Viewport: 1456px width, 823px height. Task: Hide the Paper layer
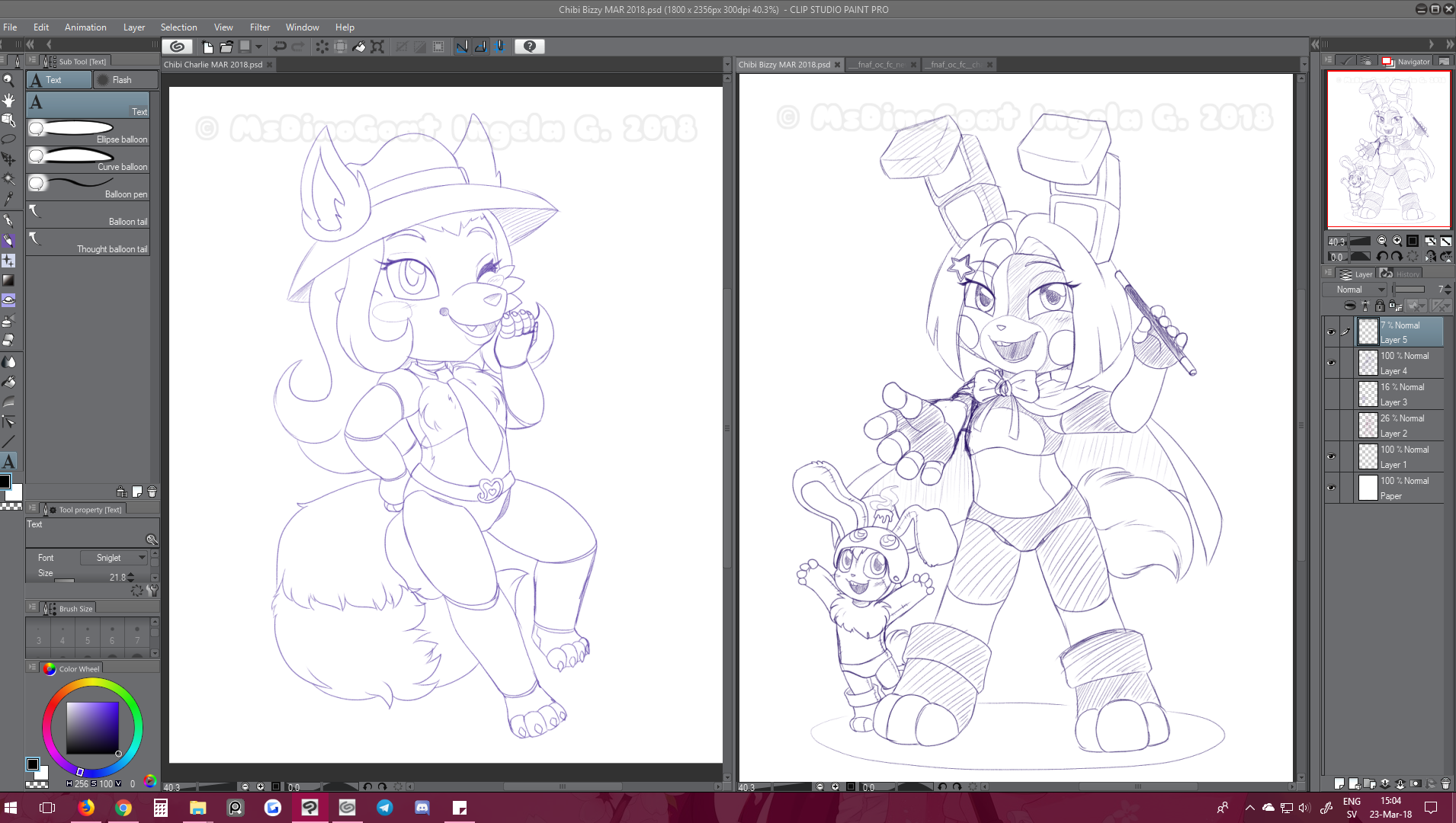pos(1331,488)
